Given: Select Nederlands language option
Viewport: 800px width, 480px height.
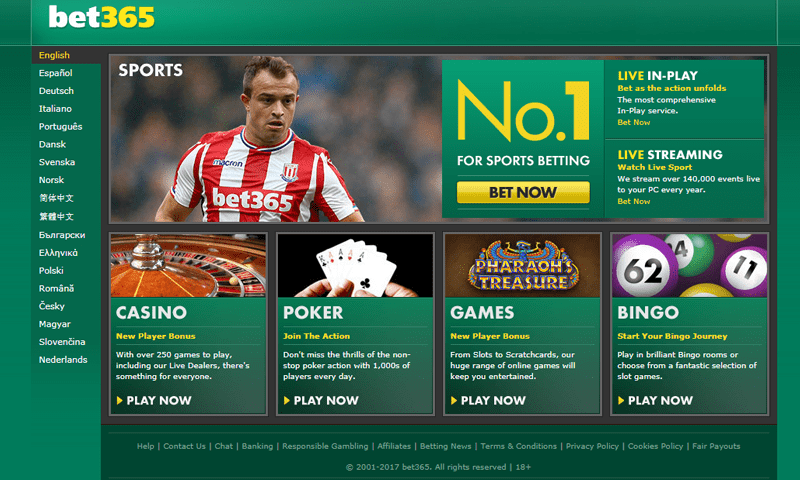Looking at the screenshot, I should tap(63, 360).
